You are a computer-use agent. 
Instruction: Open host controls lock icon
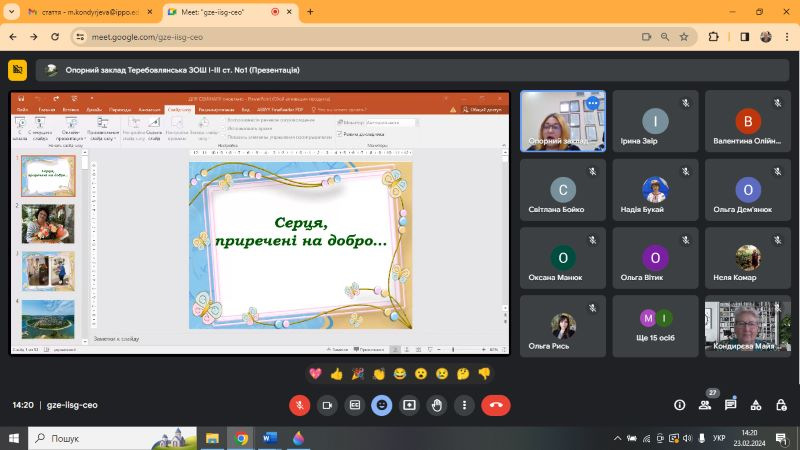coord(781,405)
